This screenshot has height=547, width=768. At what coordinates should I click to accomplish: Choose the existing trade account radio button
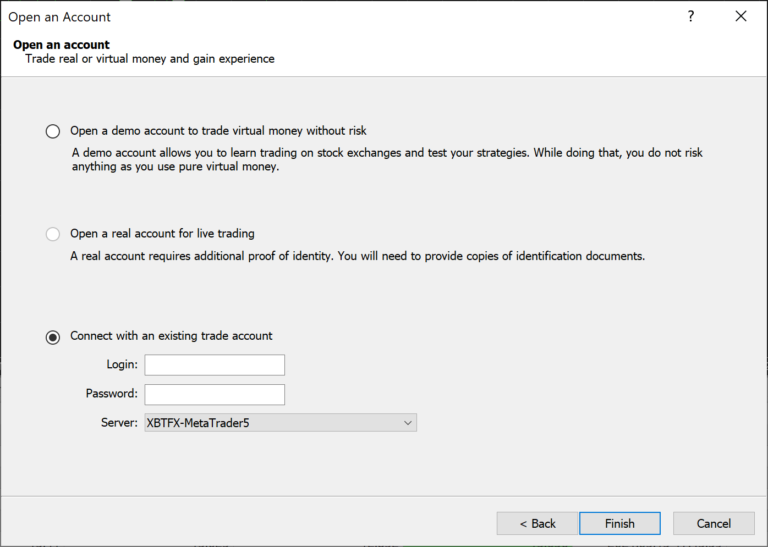53,337
